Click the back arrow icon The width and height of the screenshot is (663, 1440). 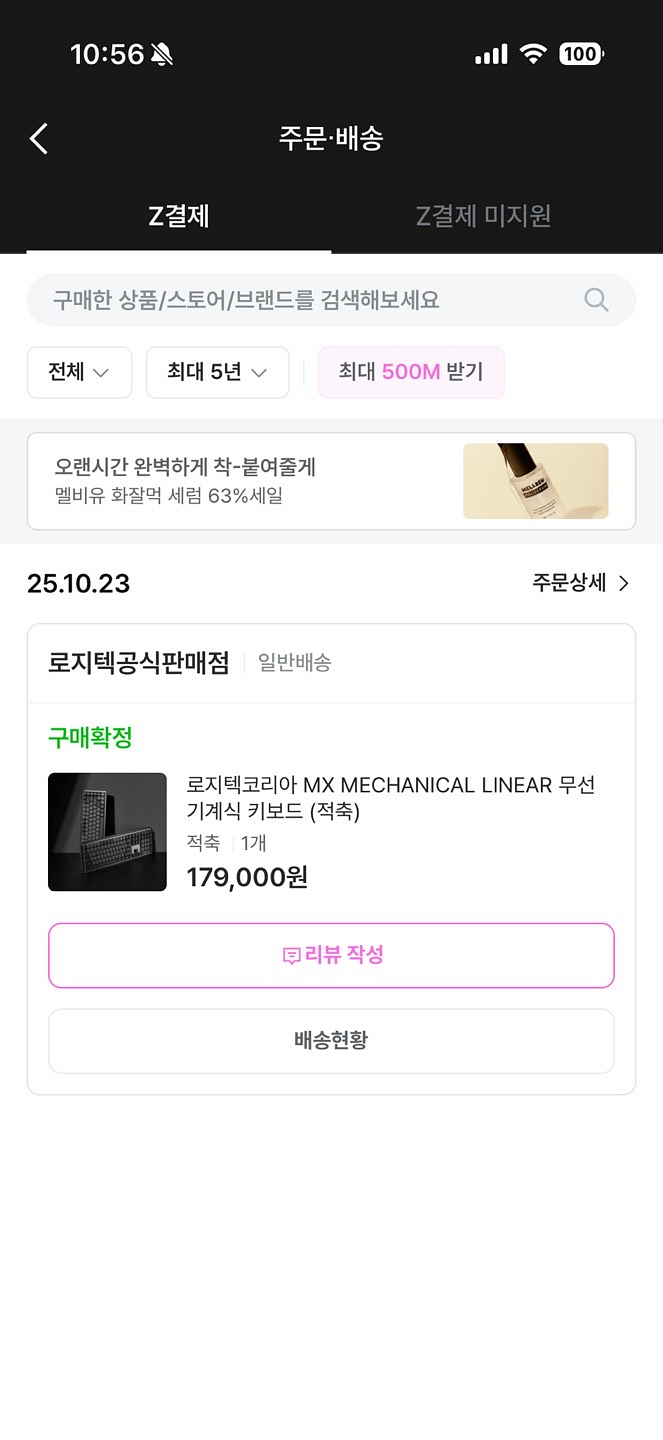[38, 138]
